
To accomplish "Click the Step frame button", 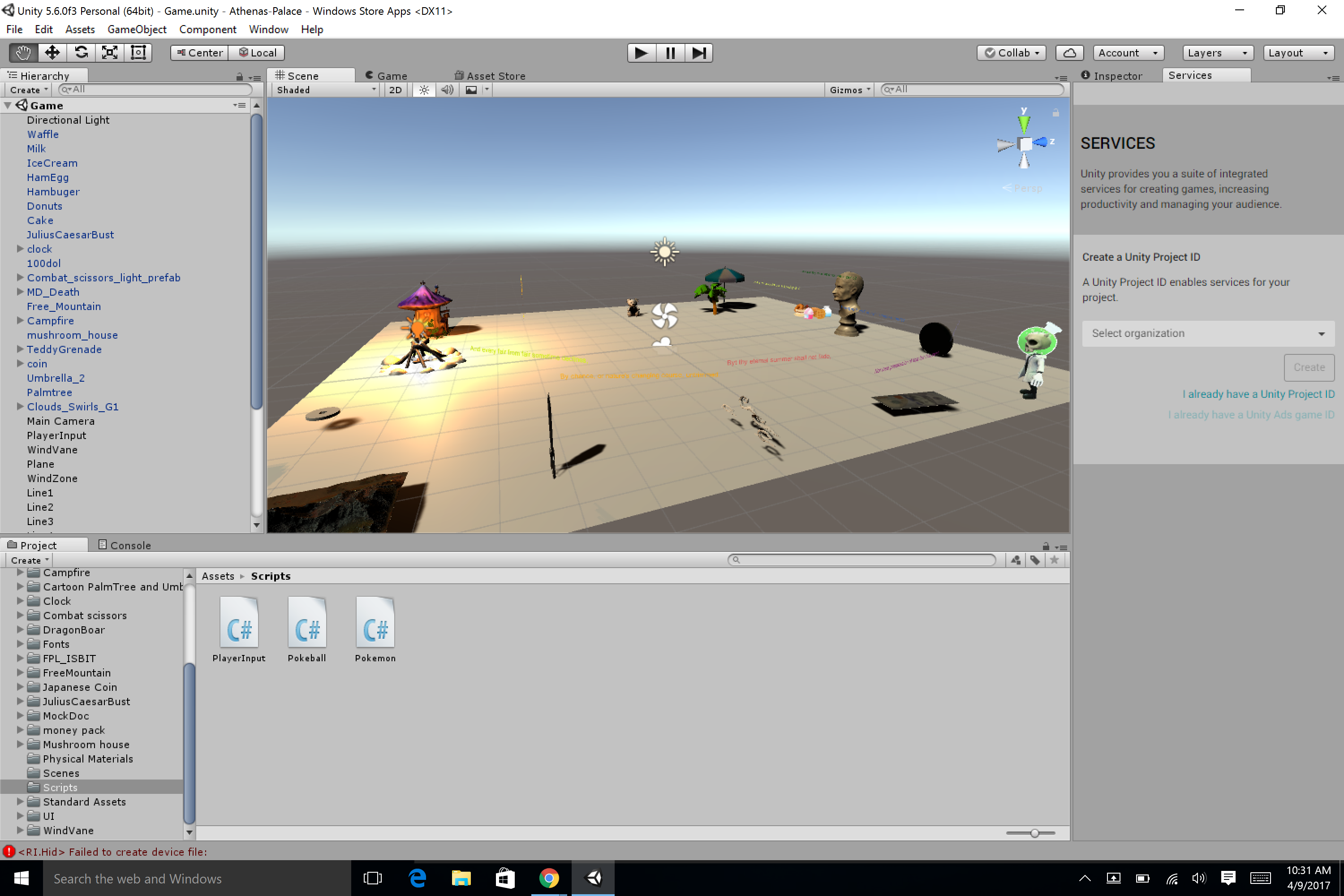I will click(699, 52).
